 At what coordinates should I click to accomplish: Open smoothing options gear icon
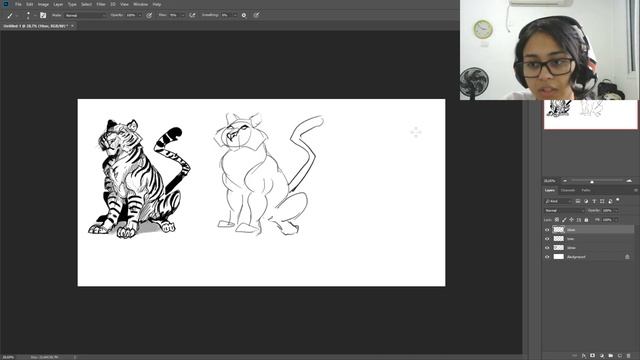click(x=244, y=16)
